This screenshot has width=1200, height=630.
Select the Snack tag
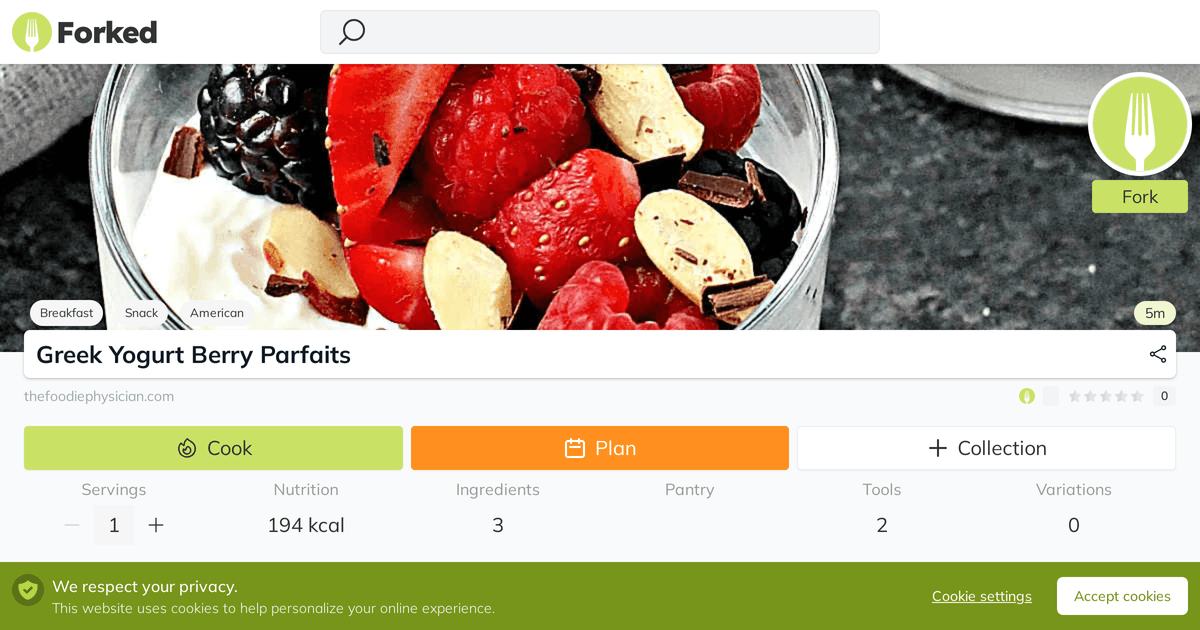click(x=142, y=313)
